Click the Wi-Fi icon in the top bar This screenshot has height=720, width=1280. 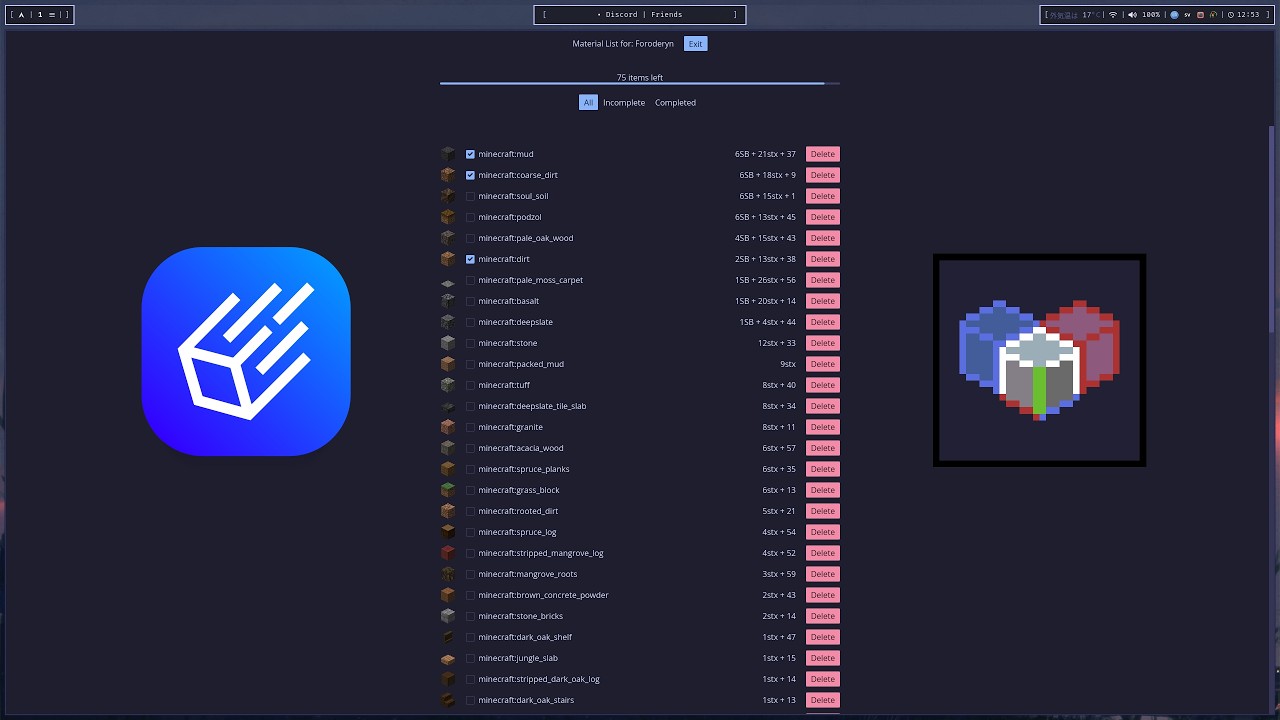[1113, 15]
